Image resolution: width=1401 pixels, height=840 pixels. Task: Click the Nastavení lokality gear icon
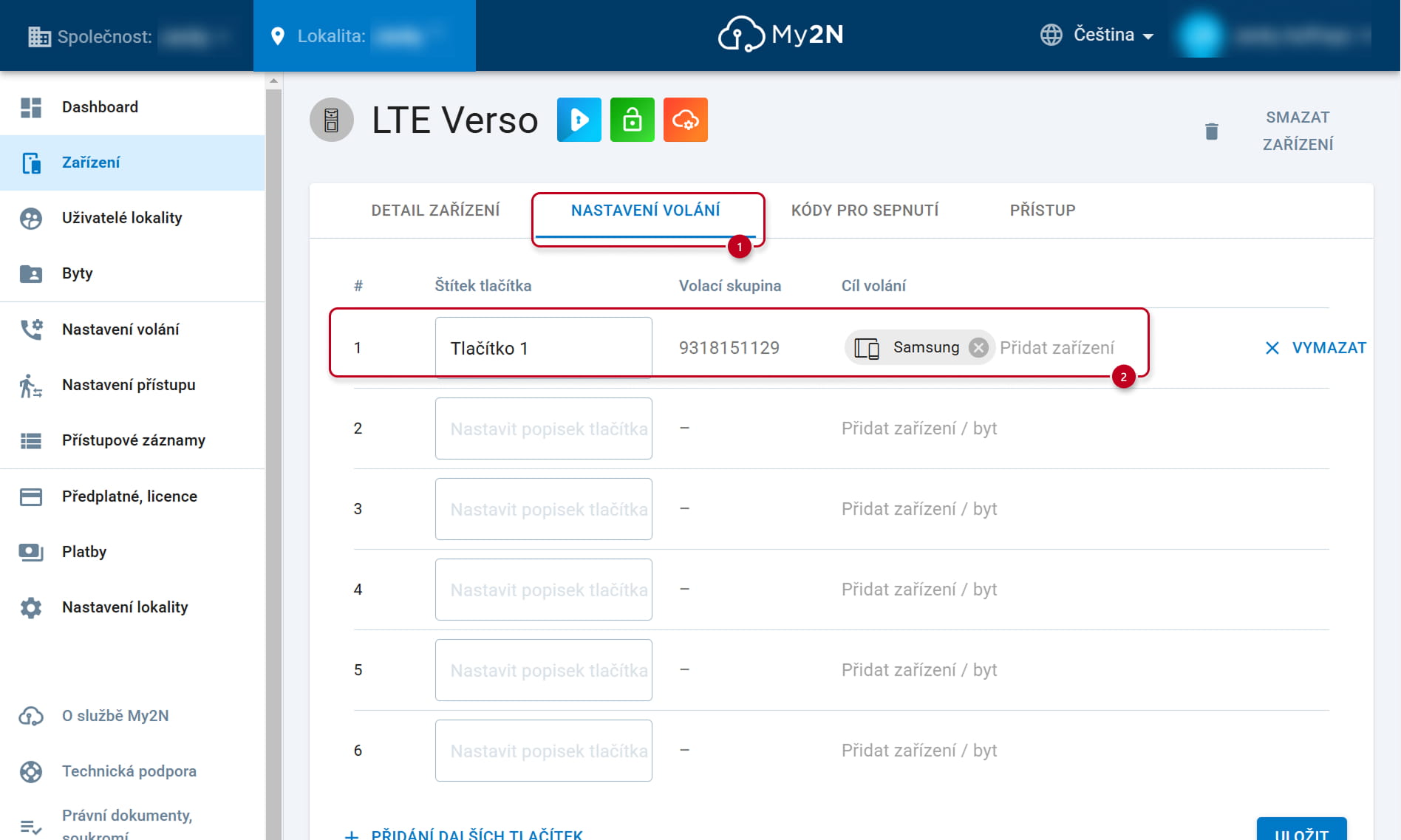(31, 608)
